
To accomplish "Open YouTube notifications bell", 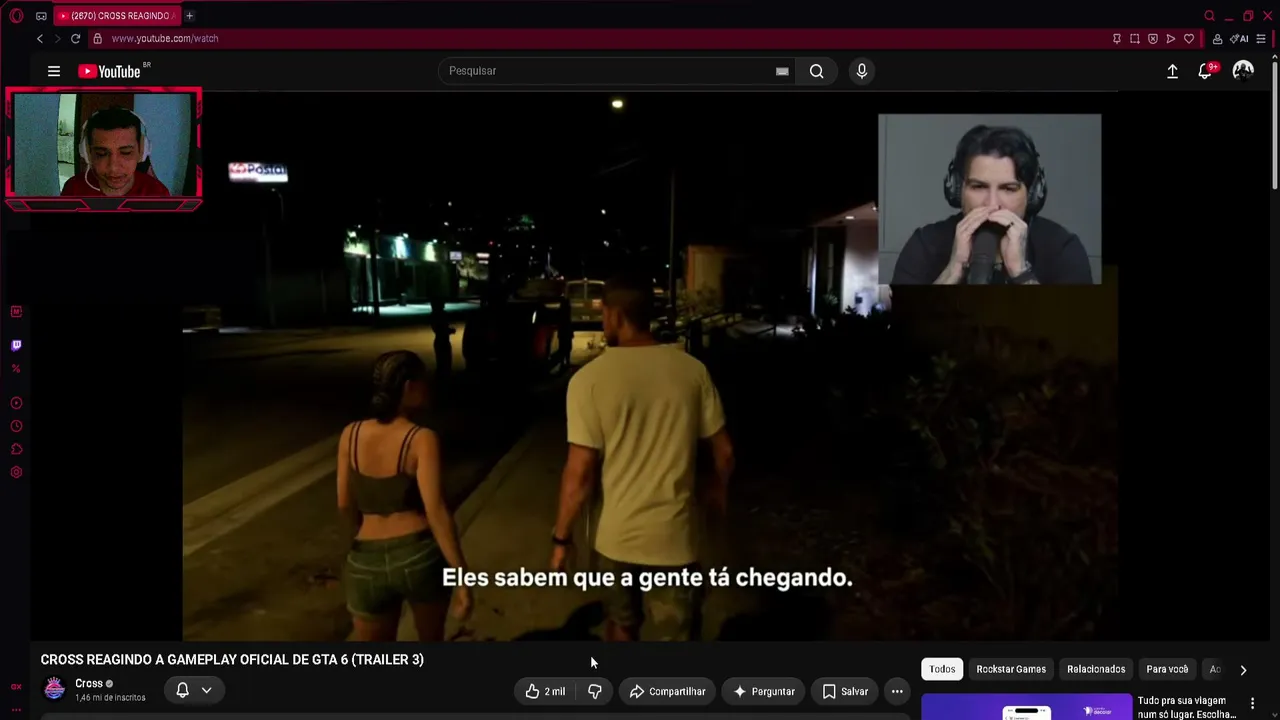I will coord(1206,71).
